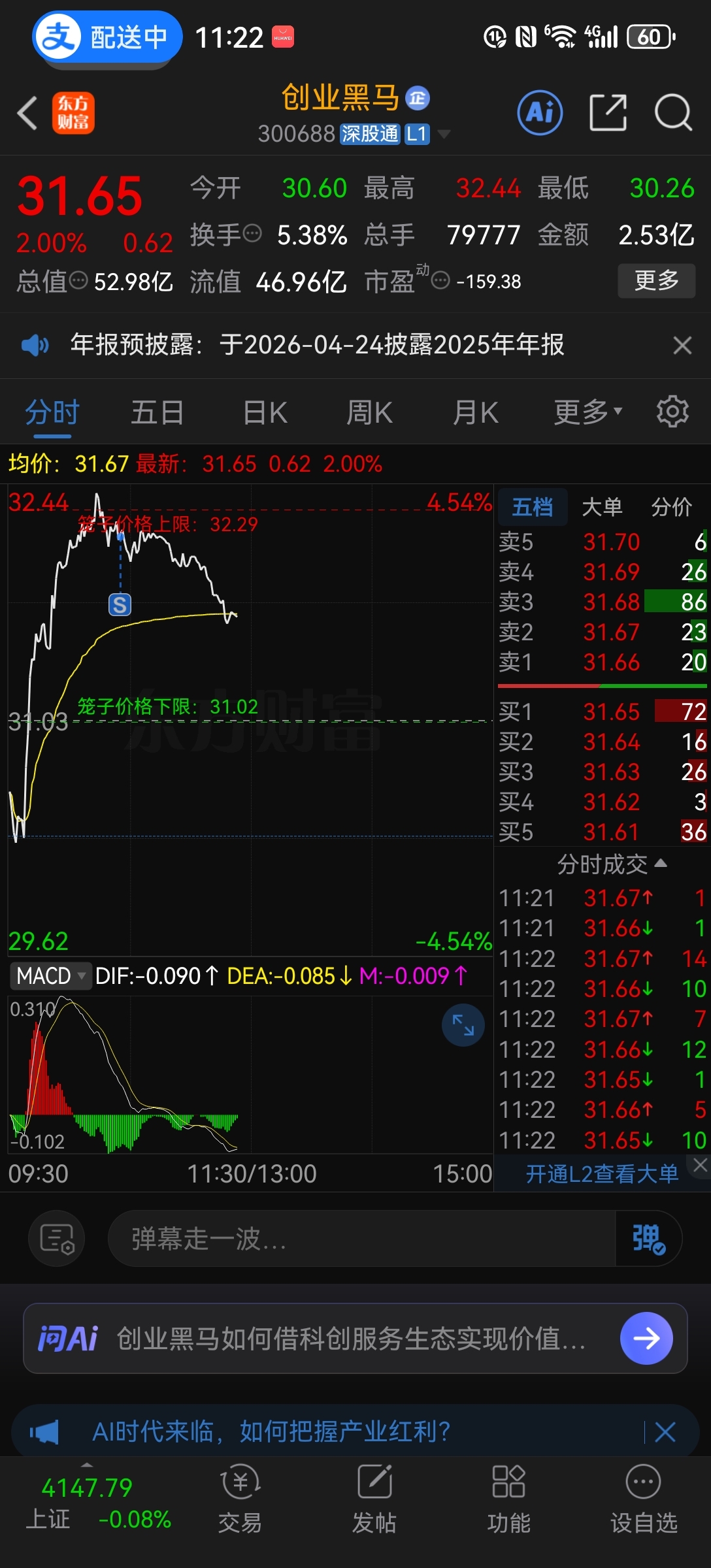Tap the enterprise badge beside 创业黑马
Viewport: 711px width, 1568px height.
(x=418, y=98)
